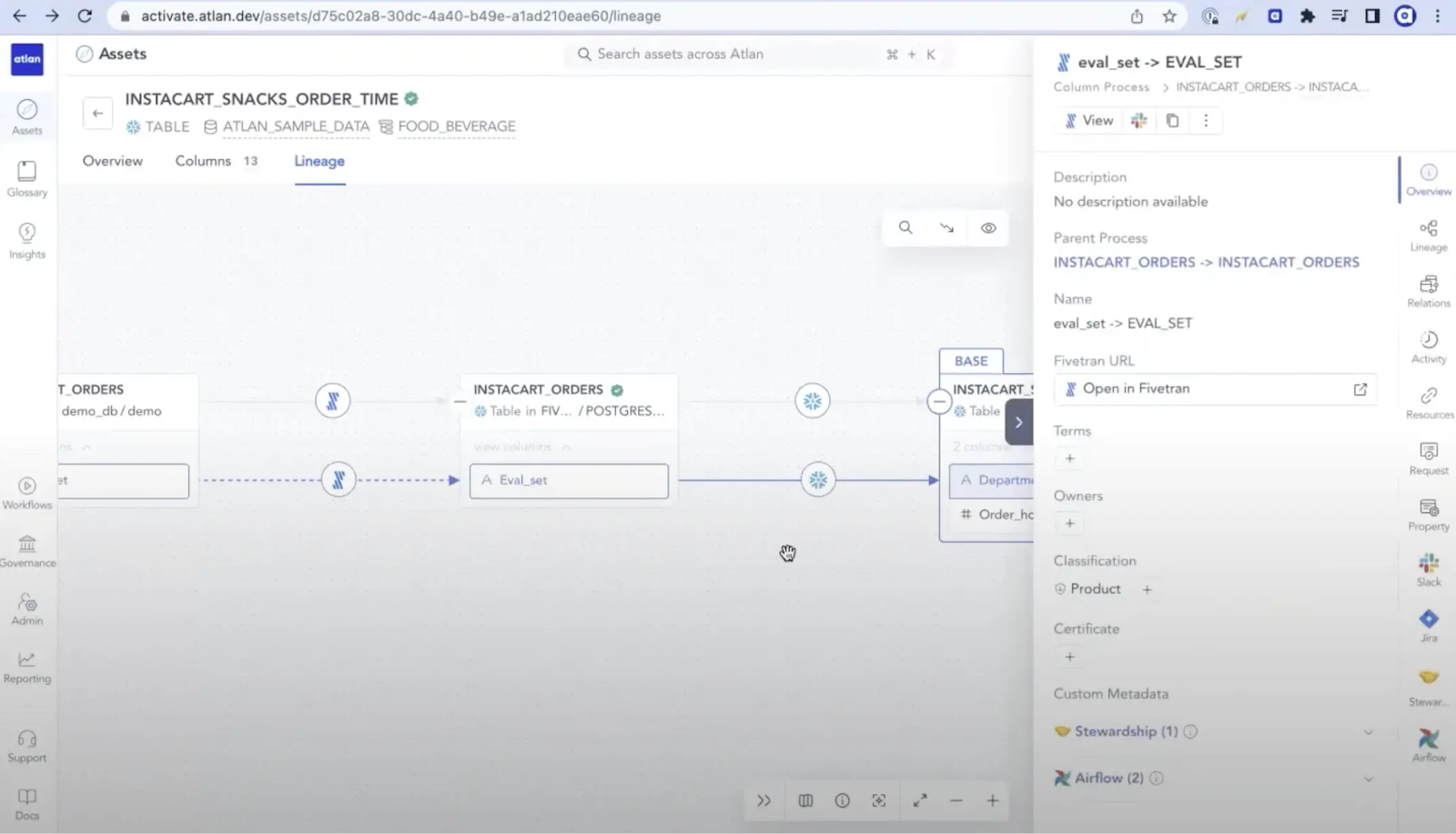Open Insights in the left sidebar
Viewport: 1456px width, 834px height.
(x=27, y=241)
